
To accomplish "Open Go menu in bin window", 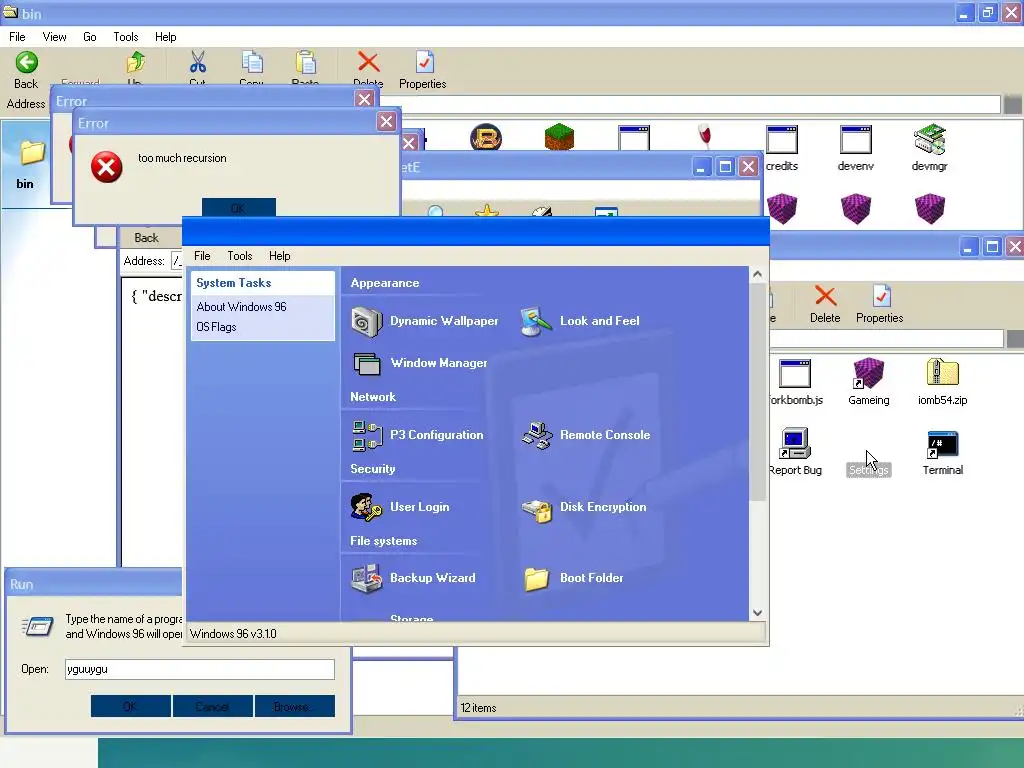I will [x=89, y=37].
